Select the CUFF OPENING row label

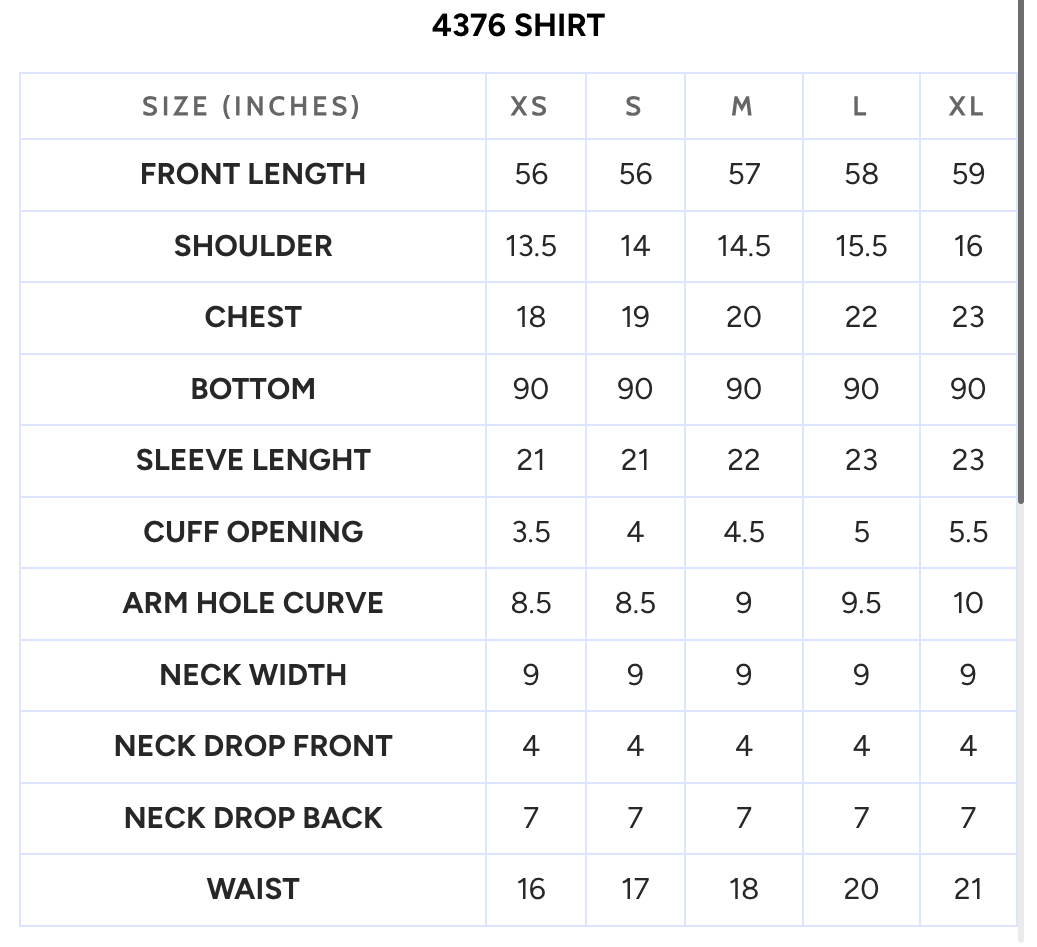point(253,532)
